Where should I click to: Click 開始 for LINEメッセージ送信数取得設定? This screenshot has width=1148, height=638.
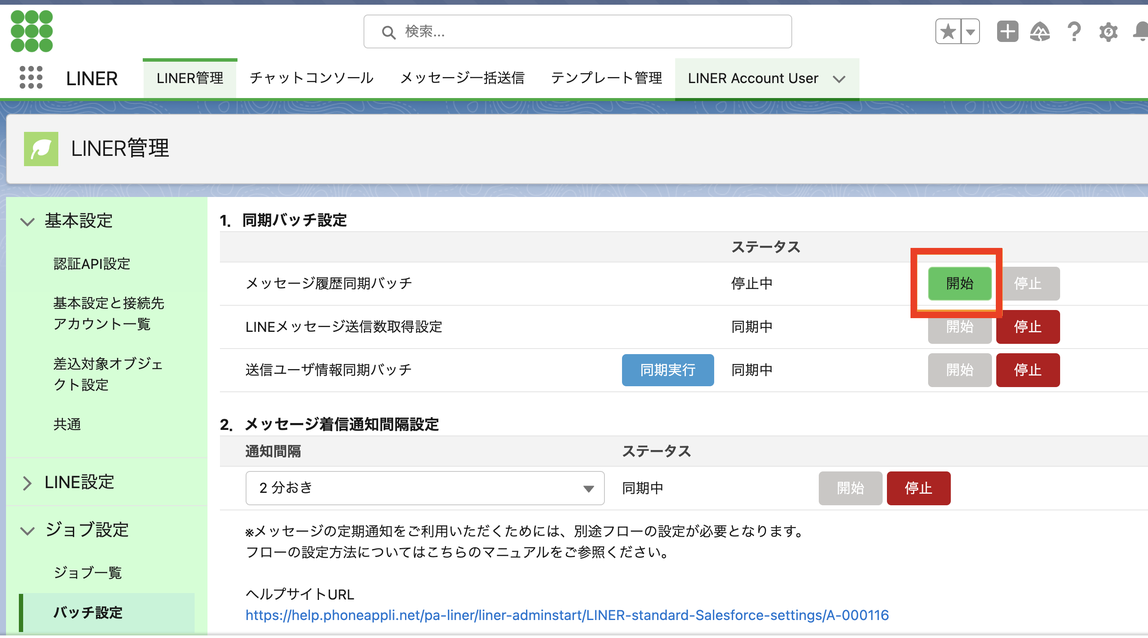[x=959, y=327]
